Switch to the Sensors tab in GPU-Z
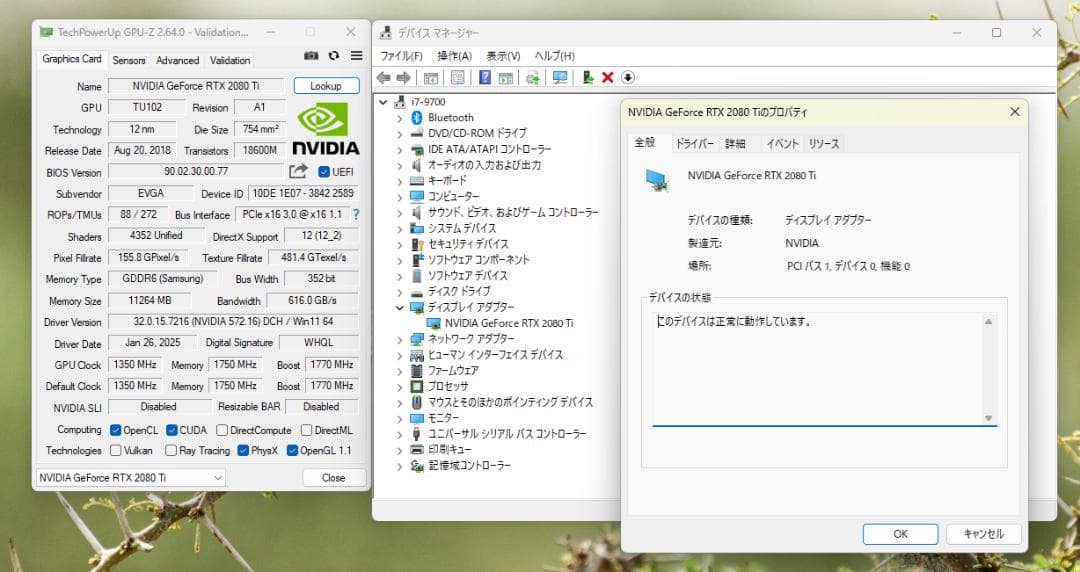1080x572 pixels. tap(129, 60)
